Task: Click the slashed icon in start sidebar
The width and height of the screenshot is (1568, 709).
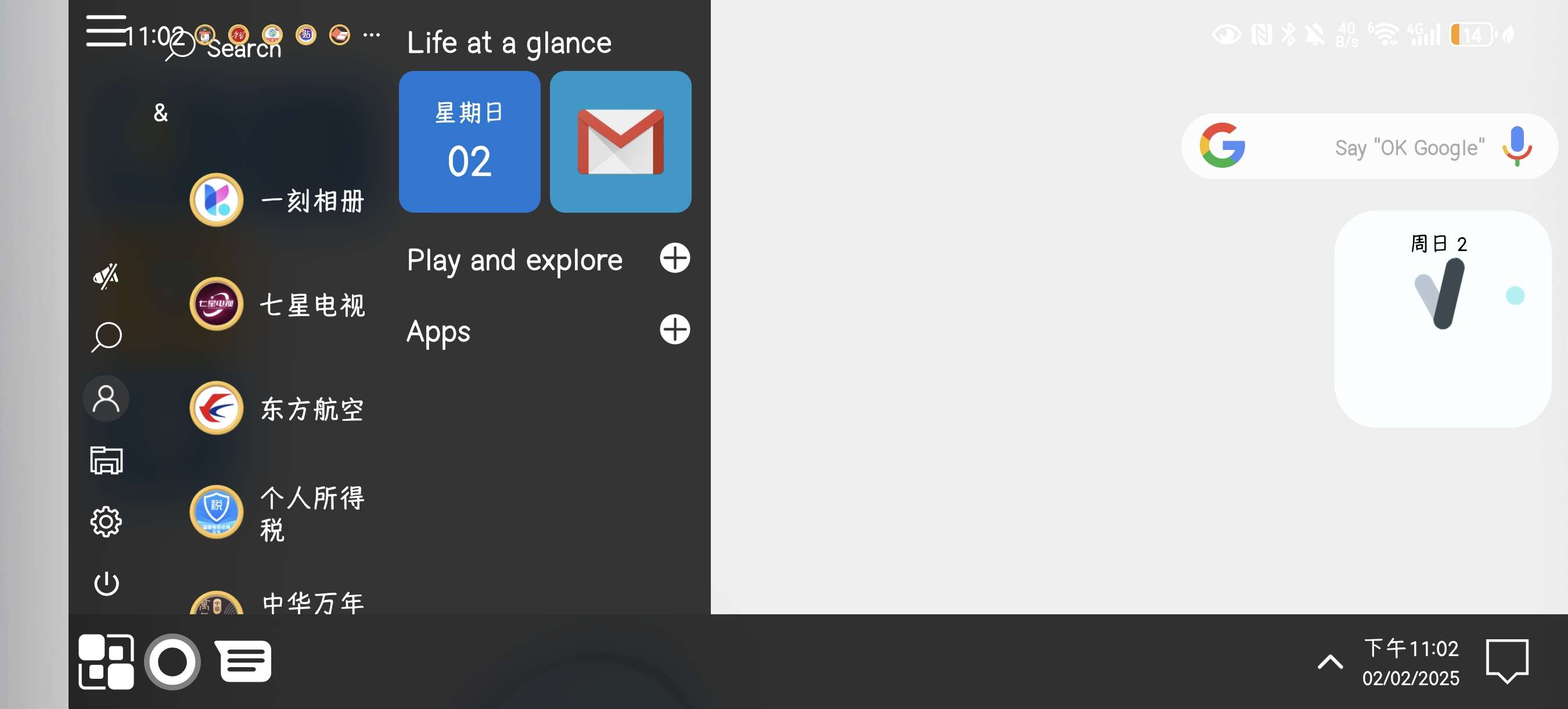Action: 106,276
